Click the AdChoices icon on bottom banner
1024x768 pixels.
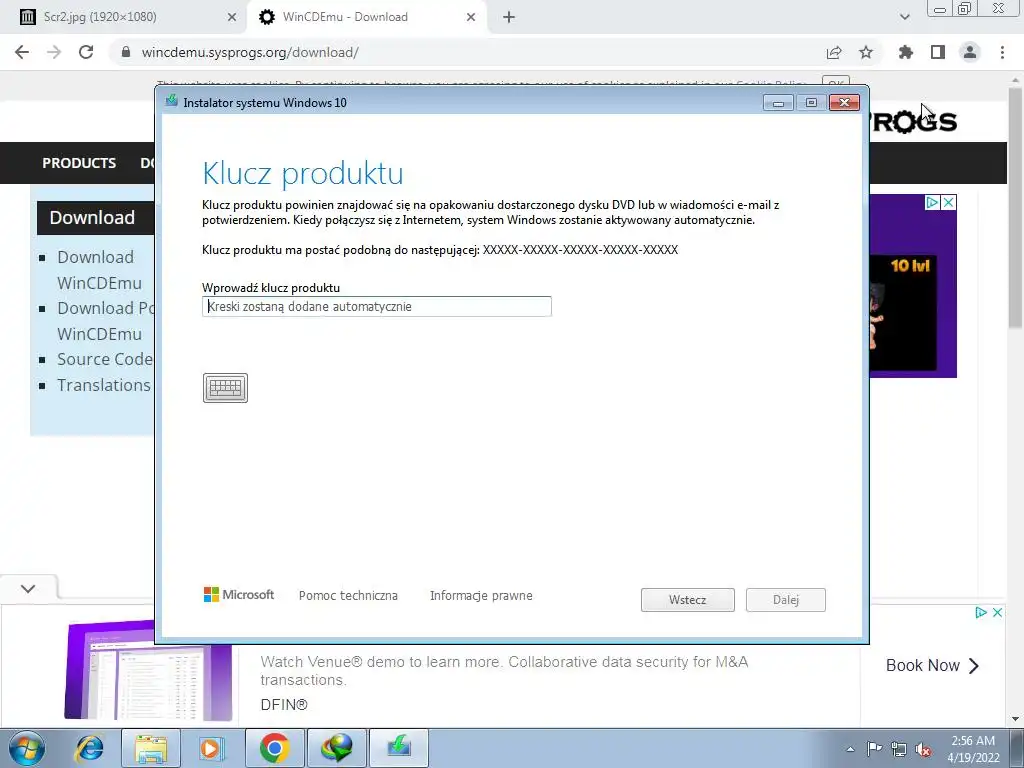pyautogui.click(x=981, y=613)
